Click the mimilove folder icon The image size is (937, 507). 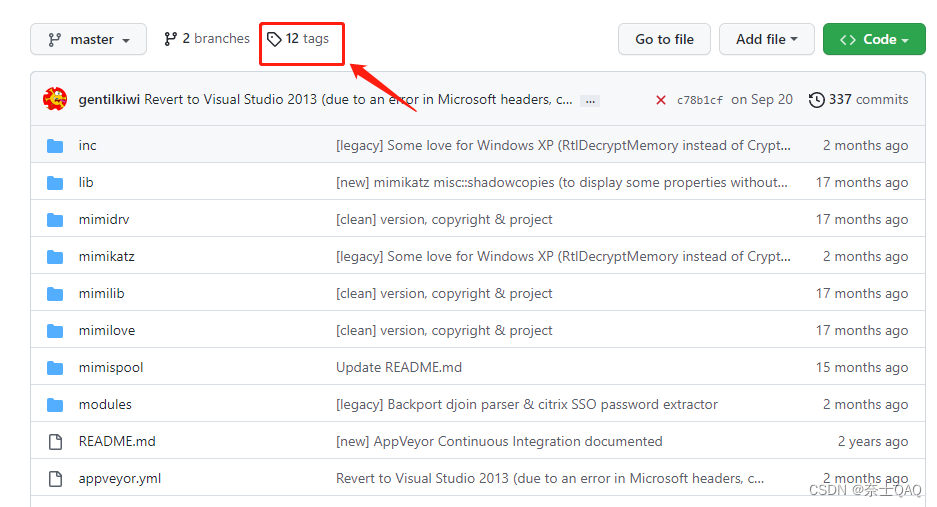point(55,331)
